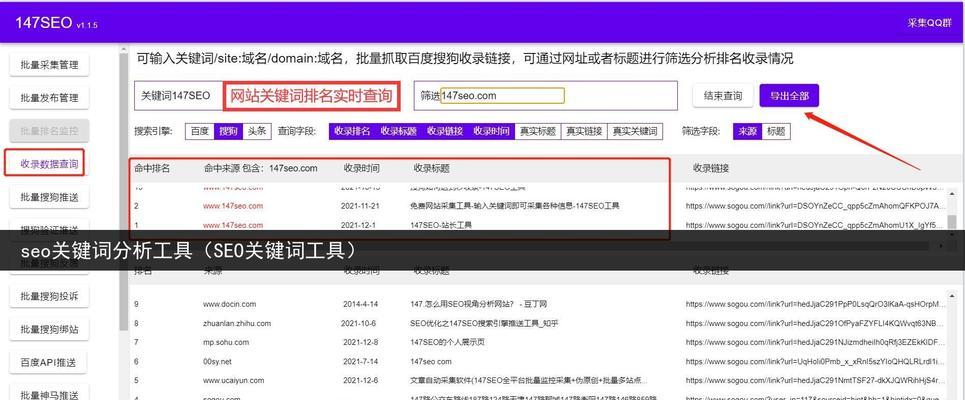This screenshot has height=400, width=965.
Task: Click mp.sohu.com source cell
Action: point(226,342)
